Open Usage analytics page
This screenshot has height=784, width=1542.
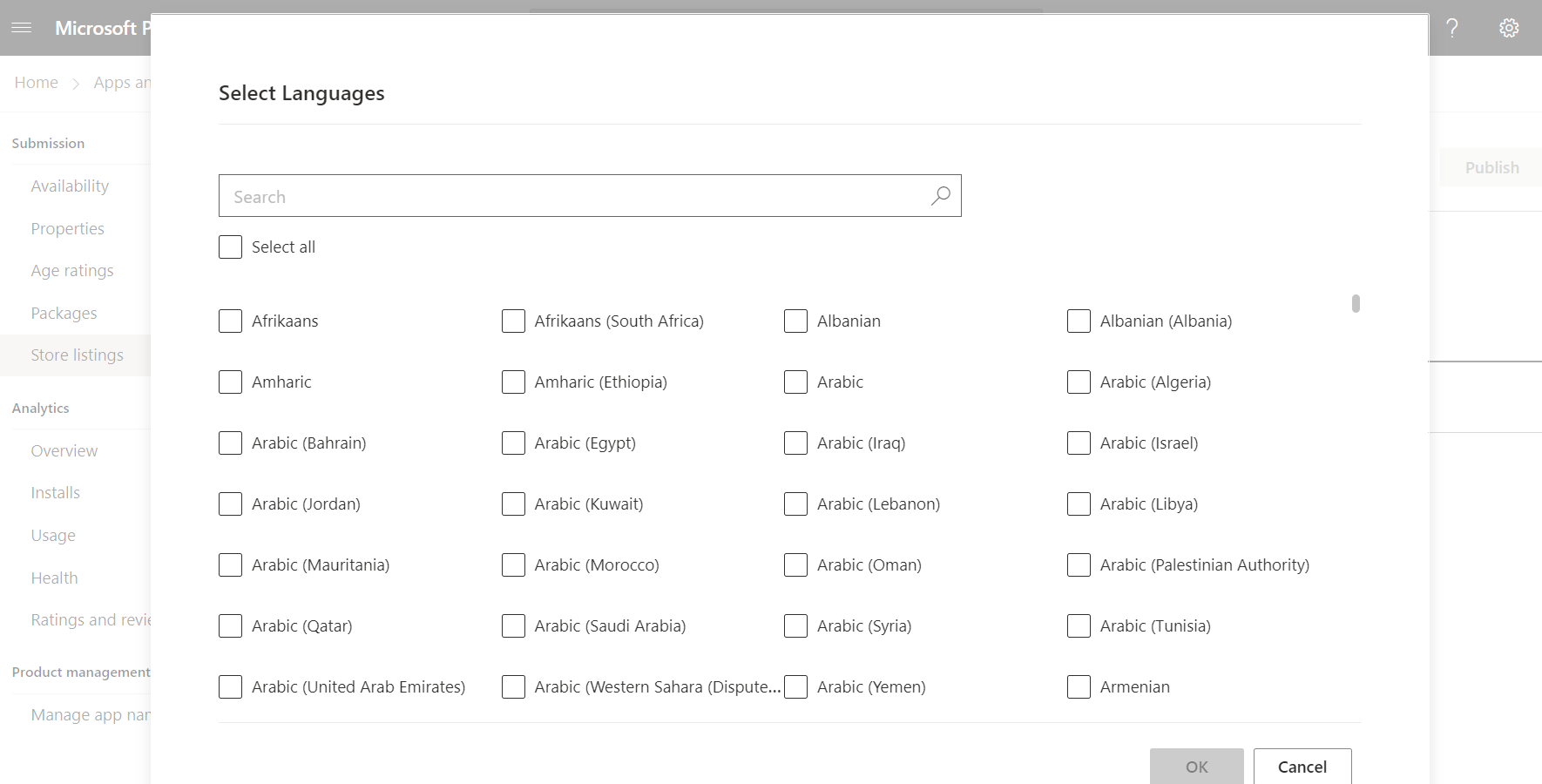(53, 536)
